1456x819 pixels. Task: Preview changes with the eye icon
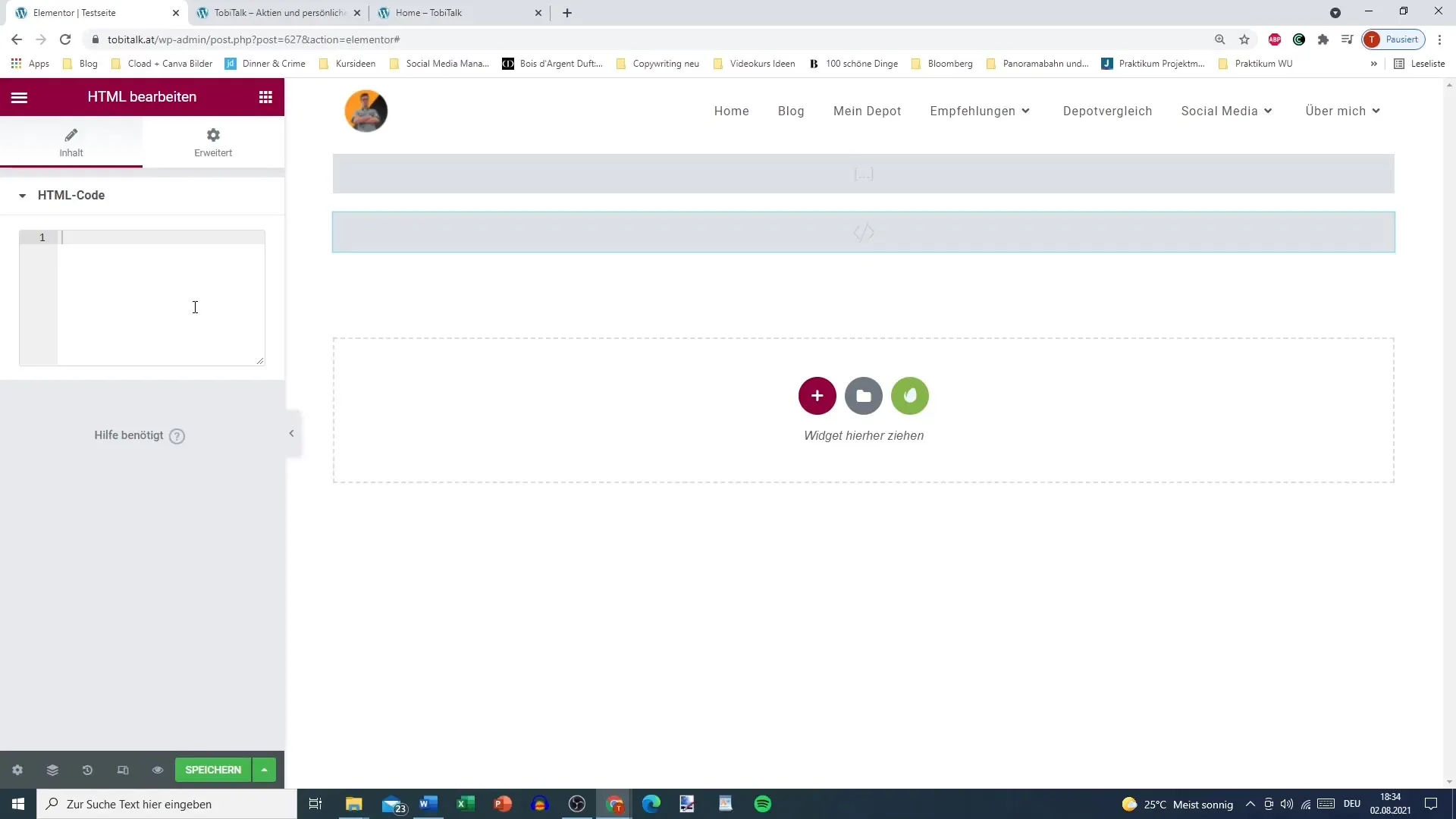(158, 770)
